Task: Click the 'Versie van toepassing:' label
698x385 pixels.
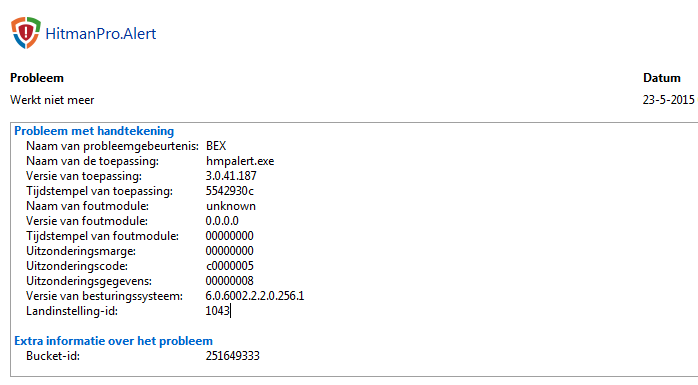Action: (x=84, y=176)
